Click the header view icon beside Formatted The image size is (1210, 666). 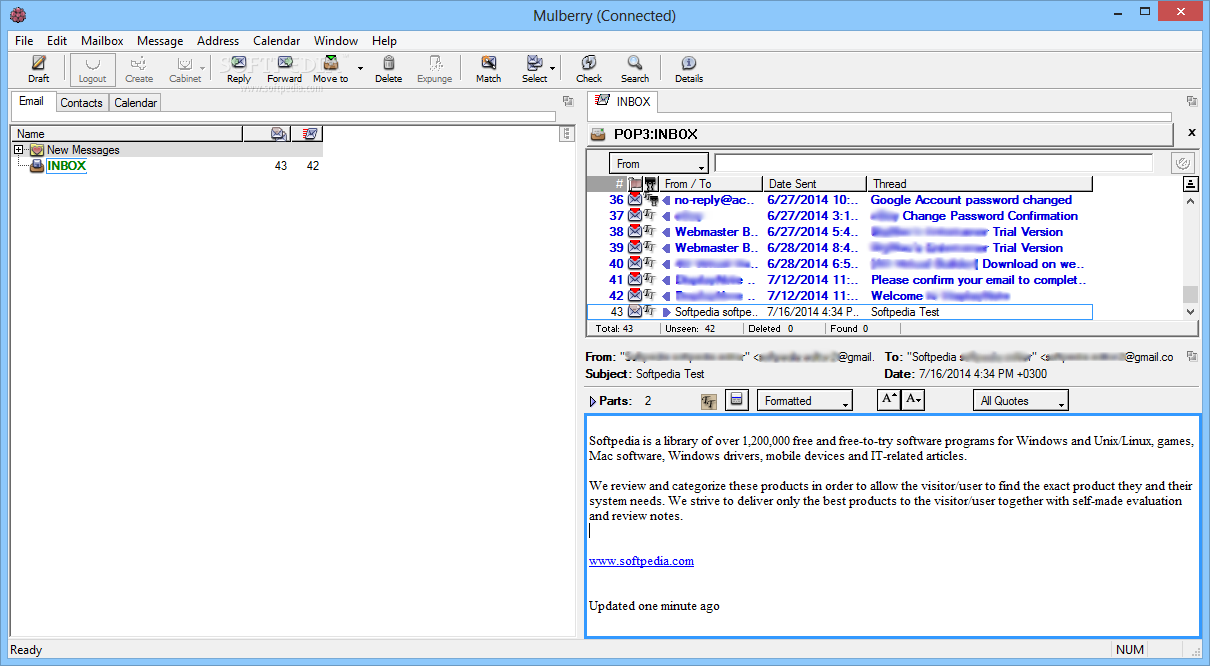pos(736,400)
